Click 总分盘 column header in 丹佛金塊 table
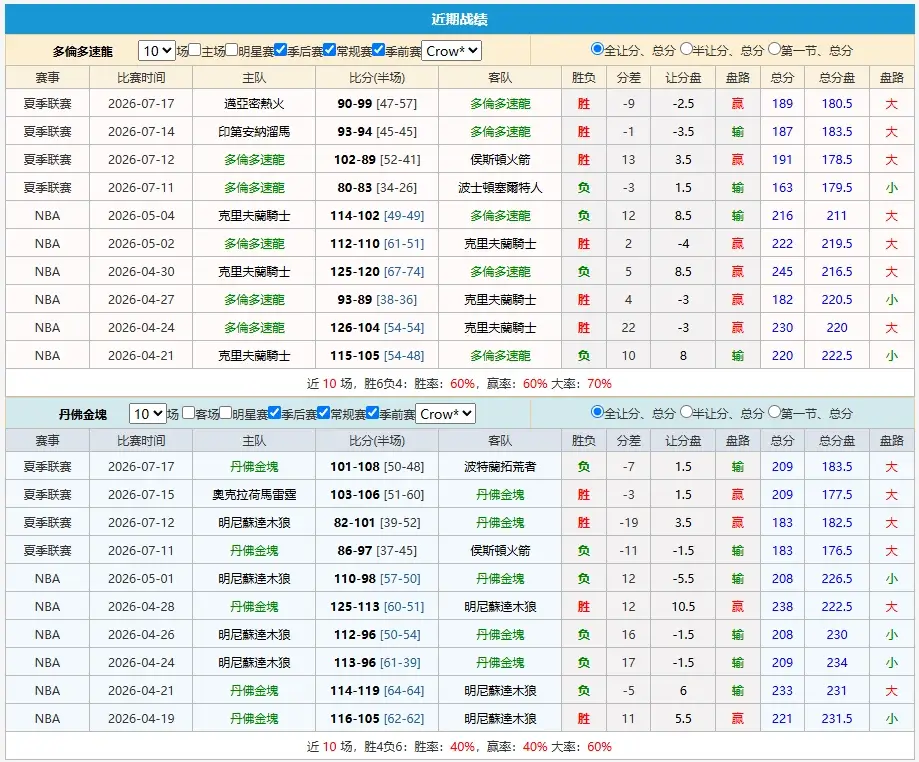Viewport: 919px width, 762px height. point(837,440)
